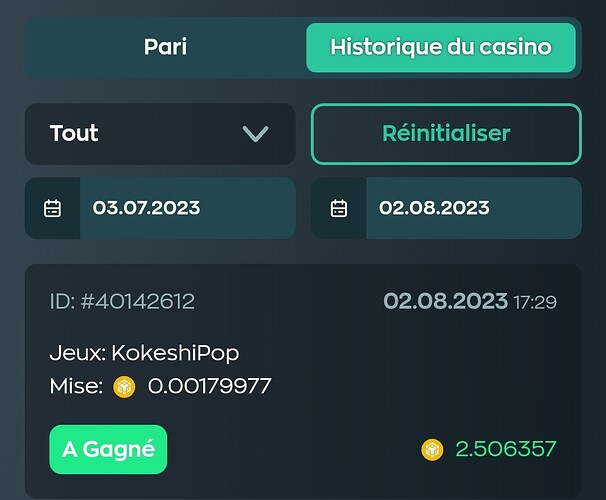
Task: Click the Mise label
Action: pyautogui.click(x=76, y=386)
